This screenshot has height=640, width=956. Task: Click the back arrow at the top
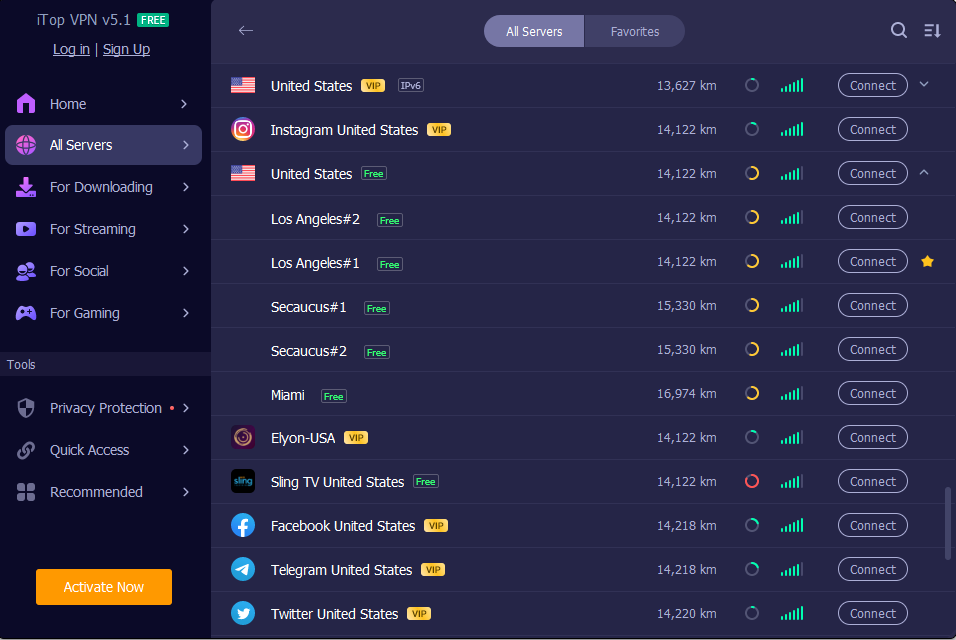[245, 30]
